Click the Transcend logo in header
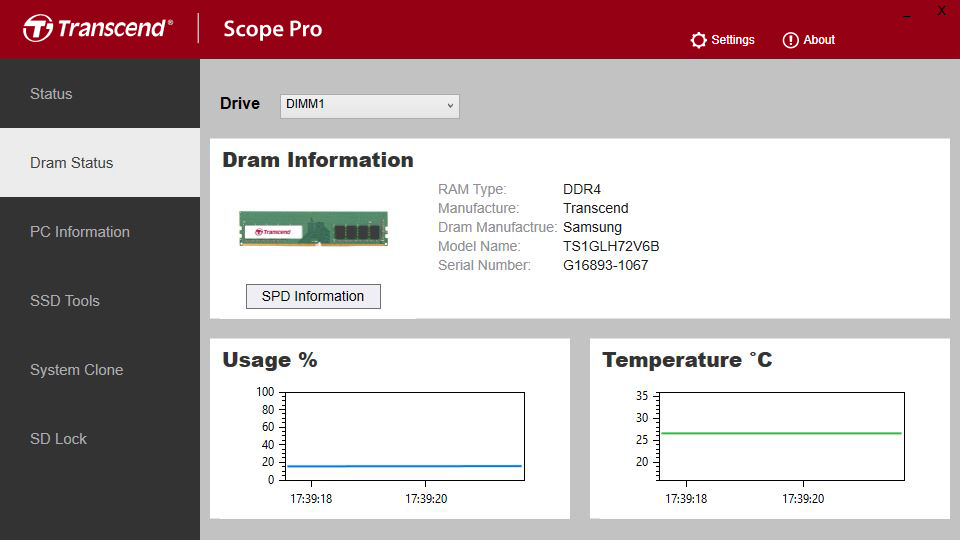The height and width of the screenshot is (540, 960). point(98,28)
